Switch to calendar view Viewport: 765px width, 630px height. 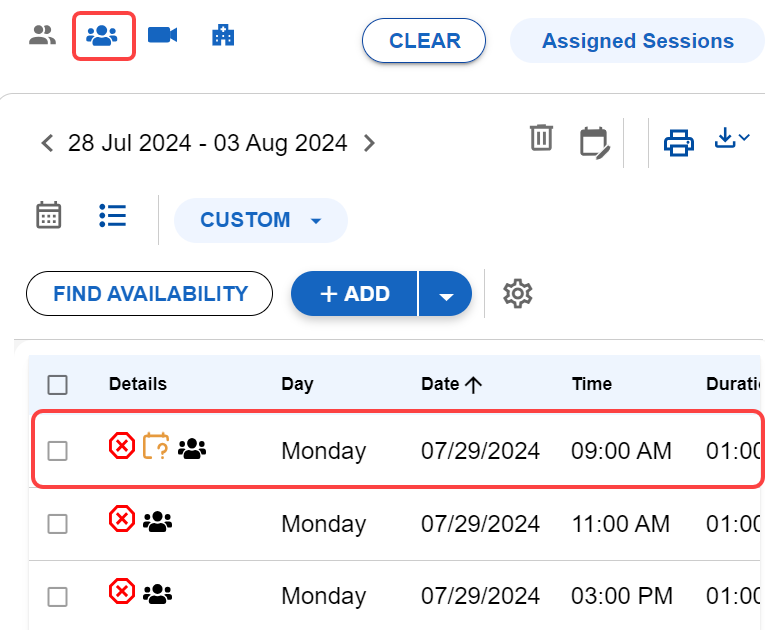coord(49,215)
